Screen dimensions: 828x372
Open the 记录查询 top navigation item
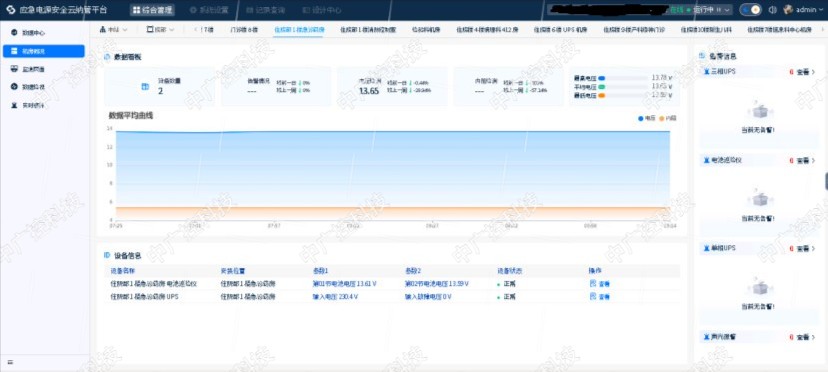266,10
